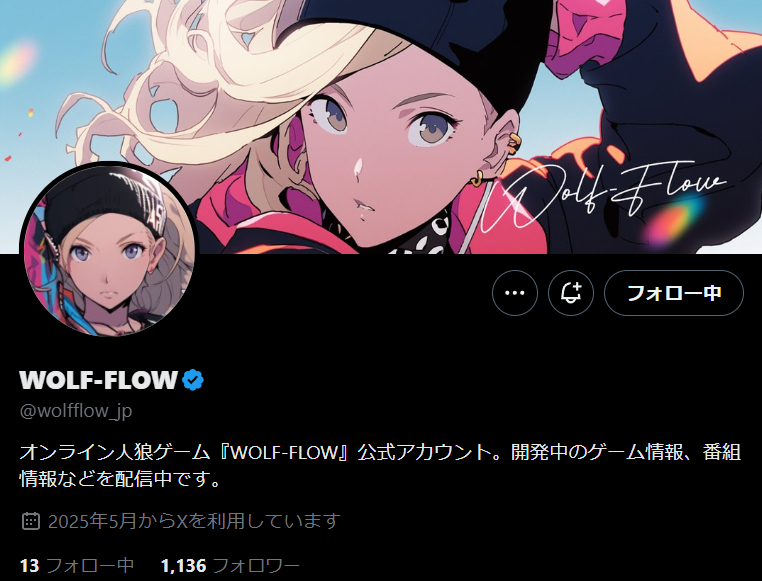
Task: Click the blue verified badge icon
Action: tap(193, 380)
